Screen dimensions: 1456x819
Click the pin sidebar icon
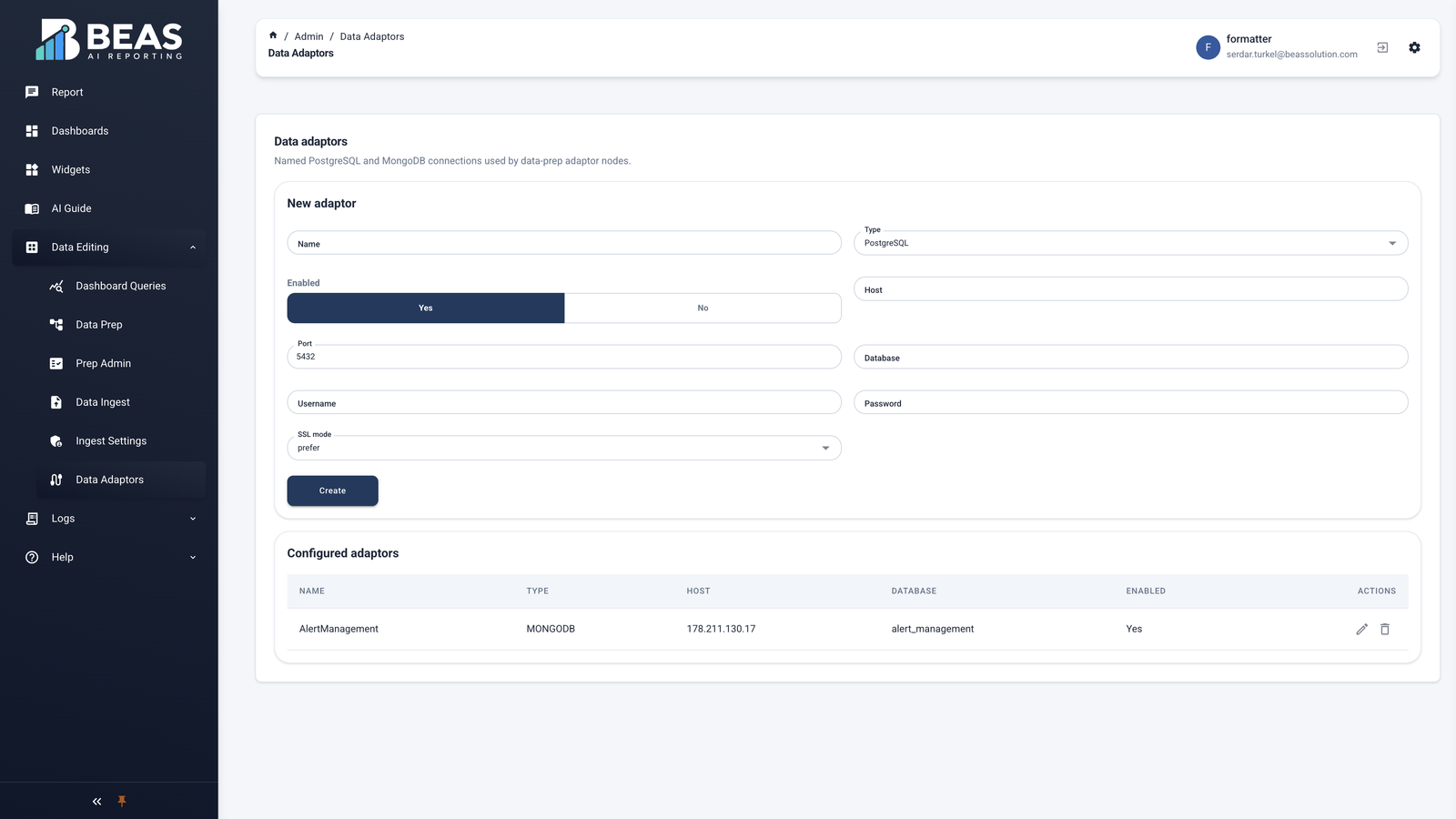pos(122,802)
